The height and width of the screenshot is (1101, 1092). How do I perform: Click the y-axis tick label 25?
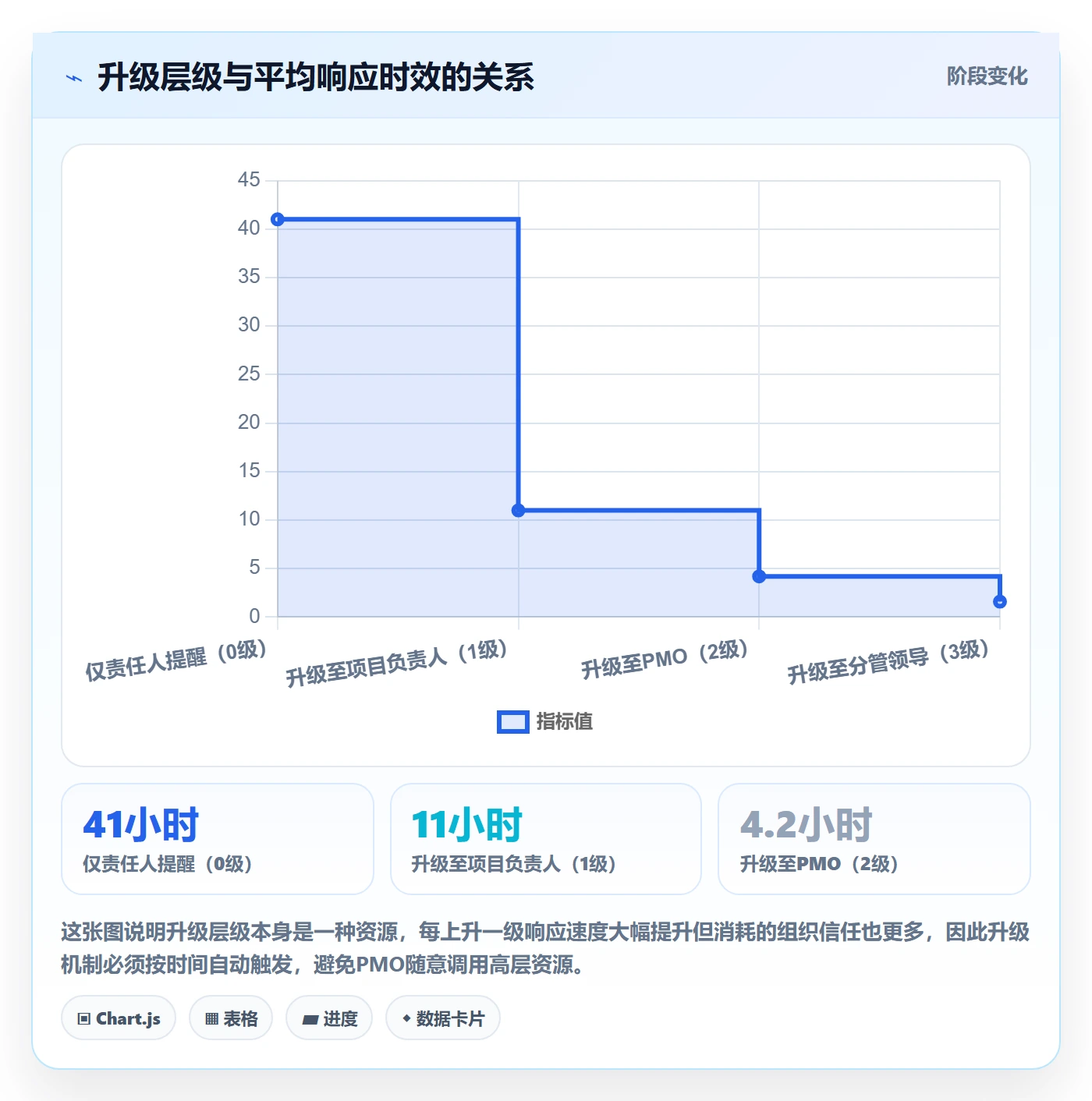pyautogui.click(x=249, y=374)
